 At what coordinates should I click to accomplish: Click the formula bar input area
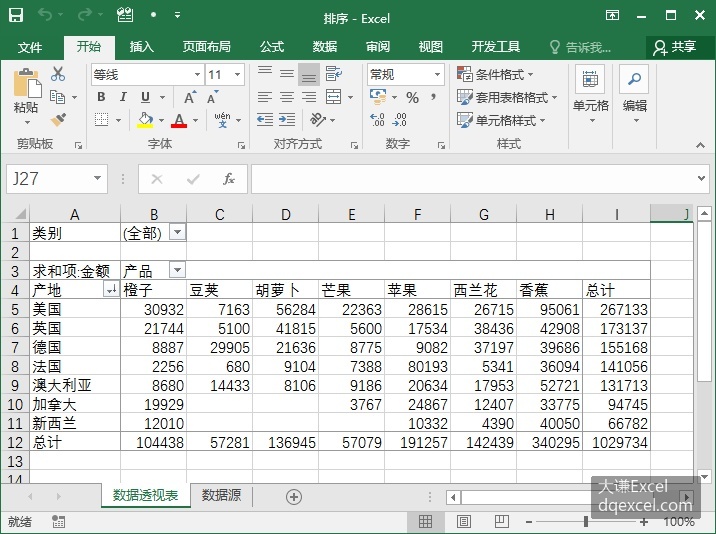(x=473, y=179)
